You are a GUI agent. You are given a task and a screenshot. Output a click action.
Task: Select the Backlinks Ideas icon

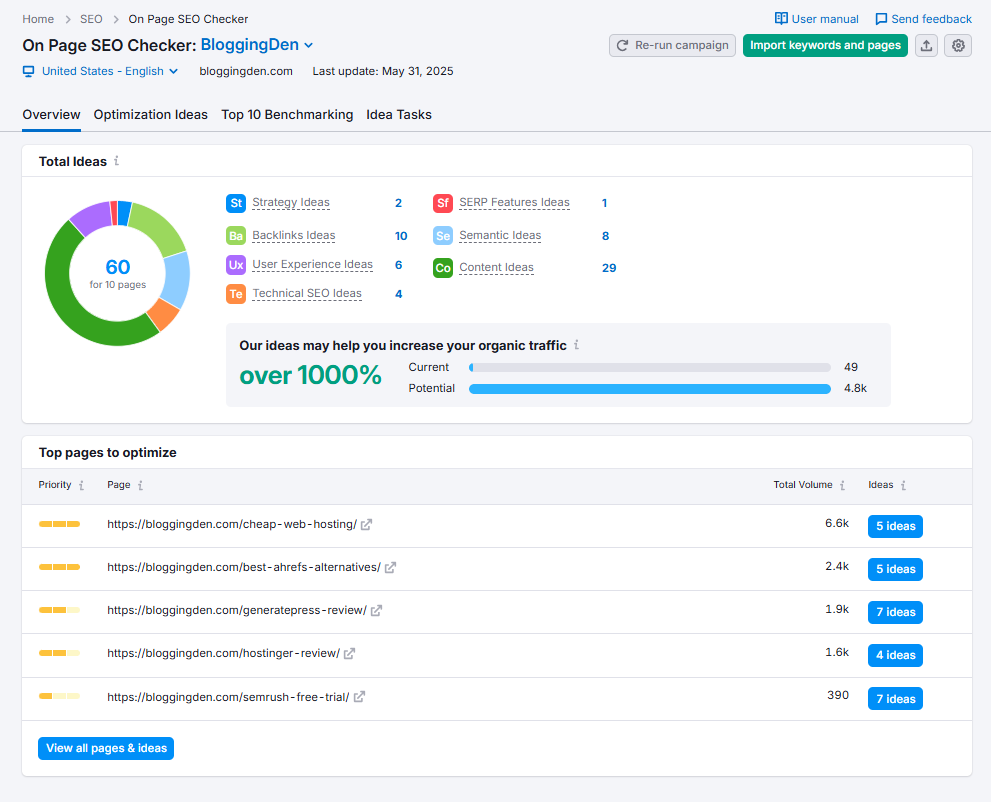pos(236,235)
